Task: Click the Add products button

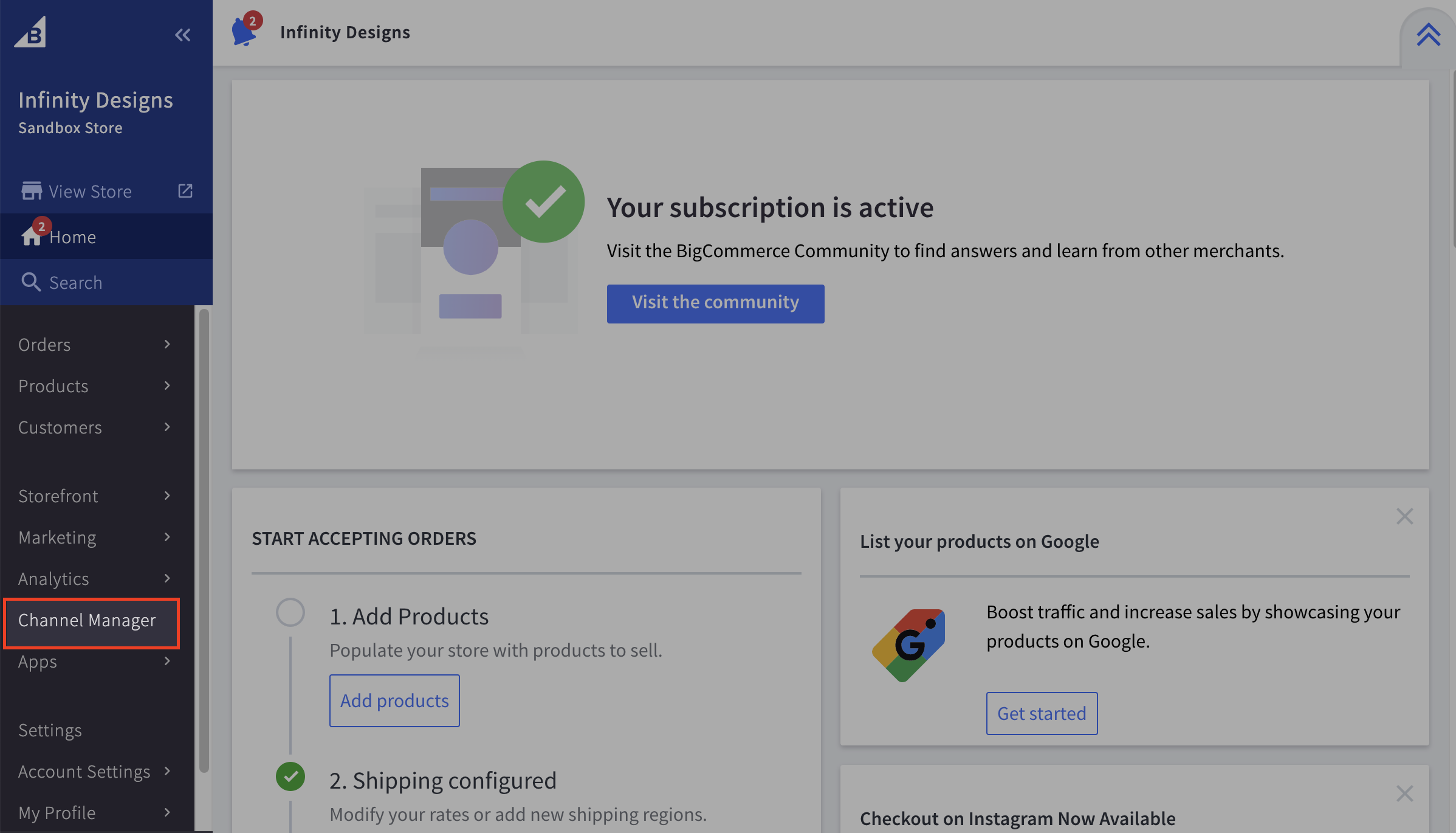Action: tap(394, 700)
